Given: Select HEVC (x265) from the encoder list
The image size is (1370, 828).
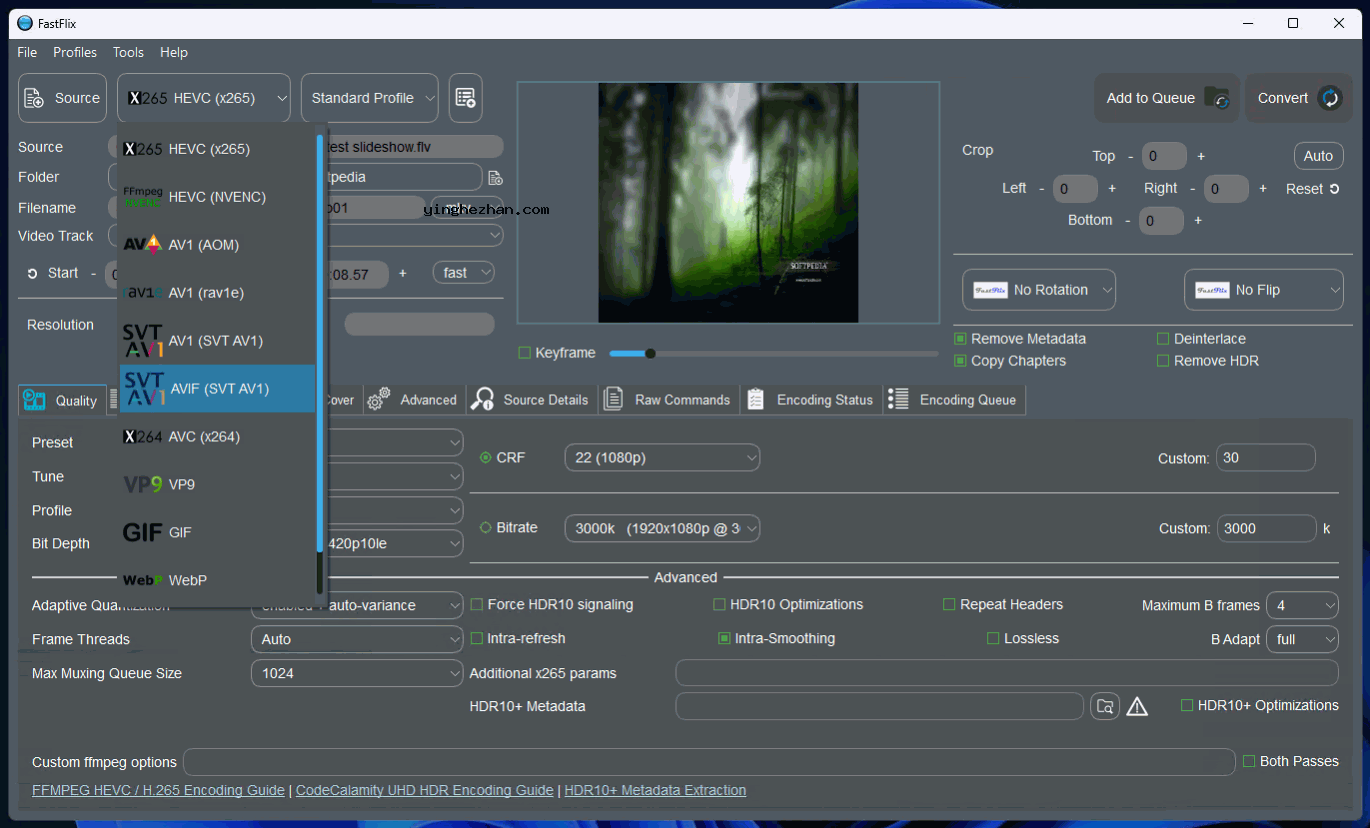Looking at the screenshot, I should pyautogui.click(x=217, y=149).
